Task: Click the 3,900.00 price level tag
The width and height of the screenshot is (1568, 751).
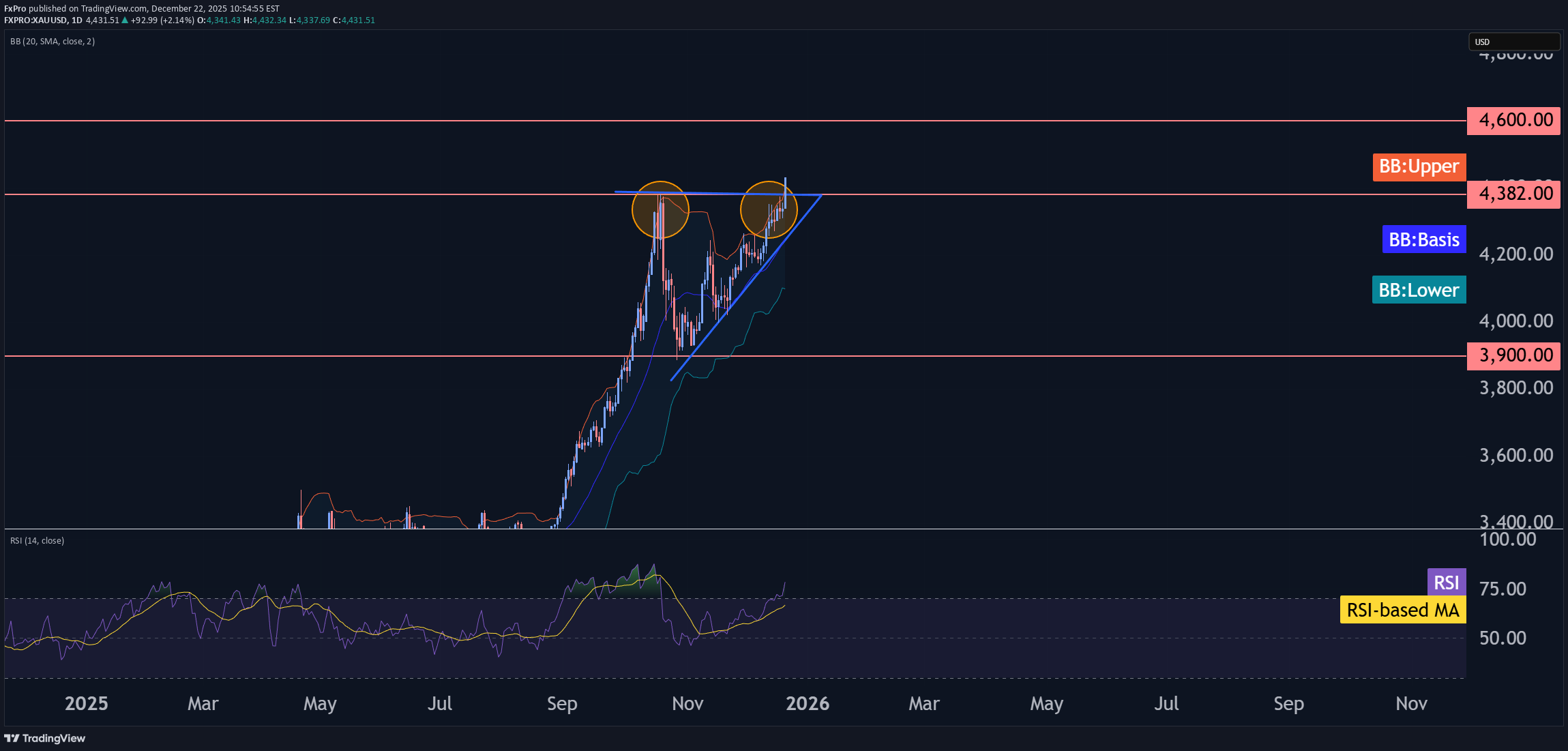Action: [x=1513, y=355]
